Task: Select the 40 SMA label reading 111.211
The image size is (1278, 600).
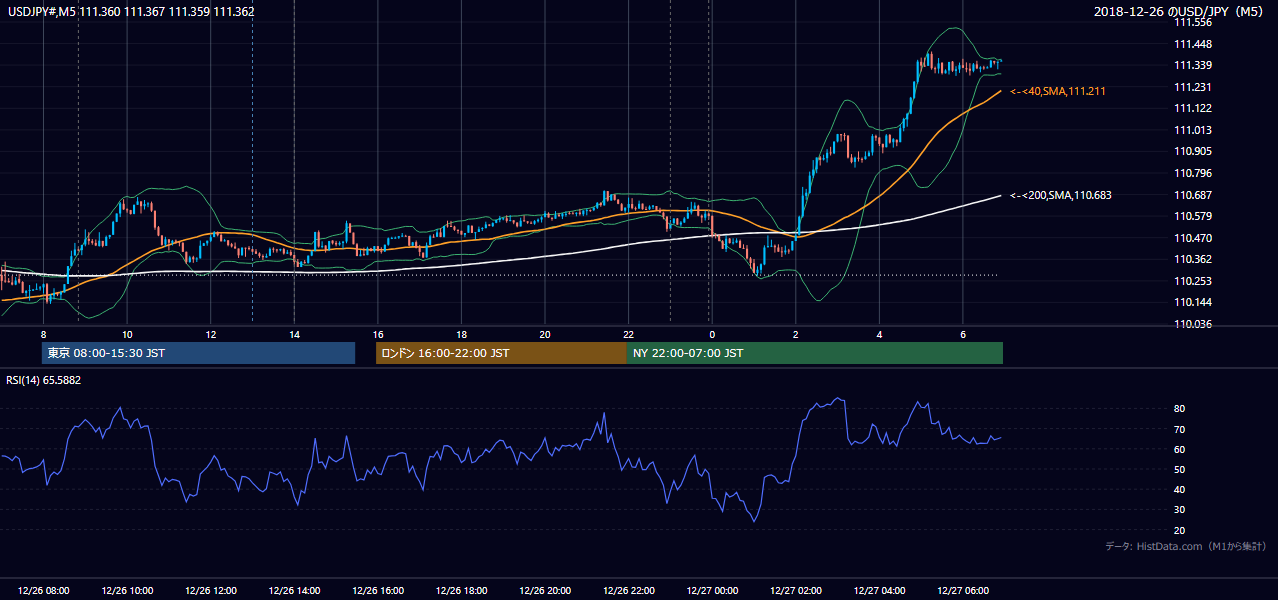Action: tap(1057, 91)
